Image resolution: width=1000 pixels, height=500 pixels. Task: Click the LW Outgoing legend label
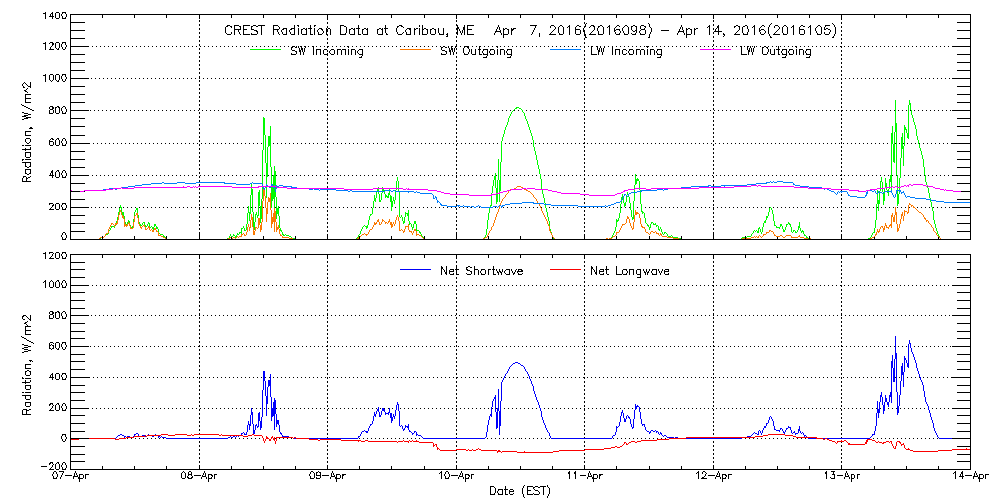pos(775,51)
